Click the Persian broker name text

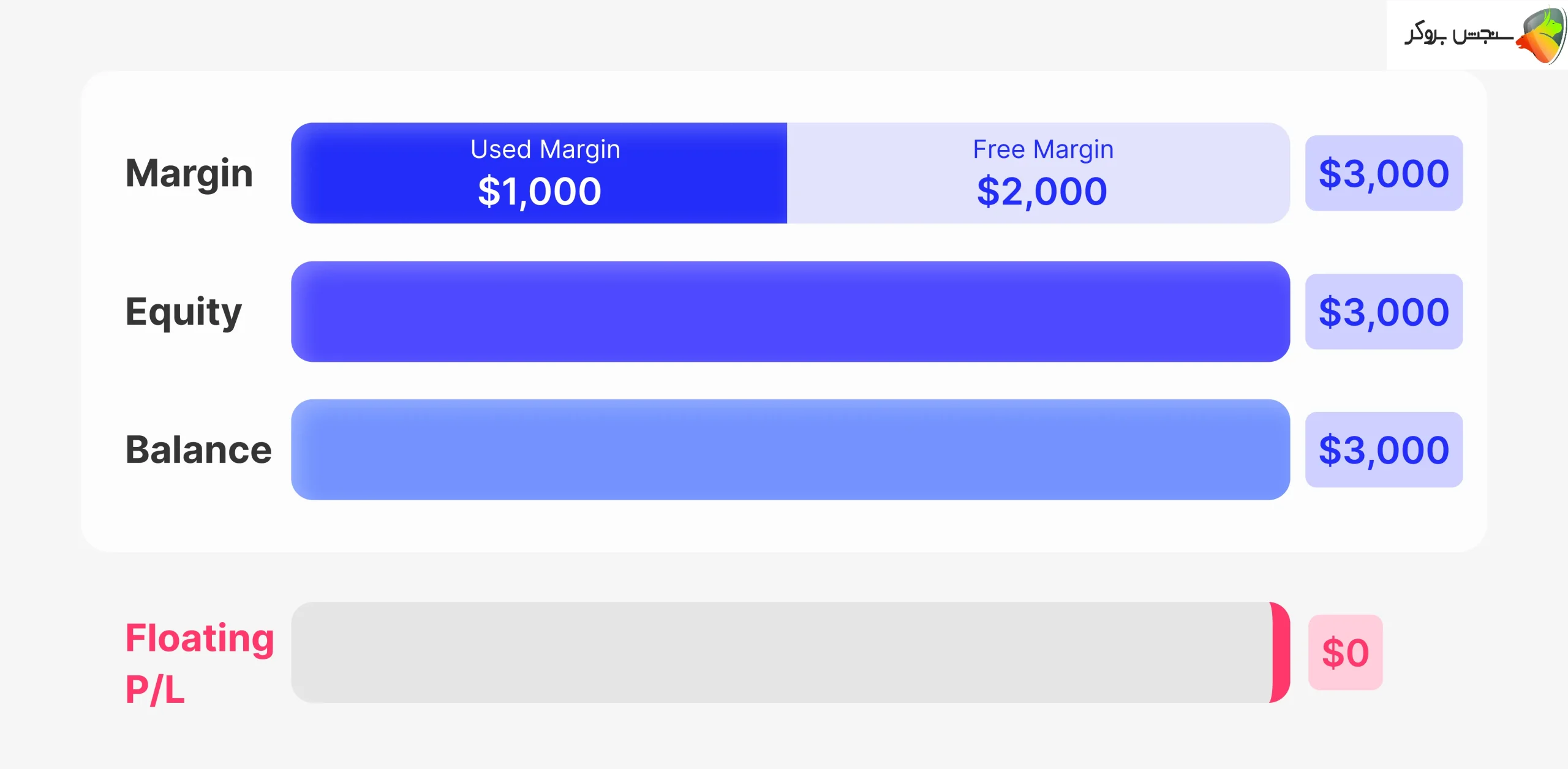point(1458,34)
